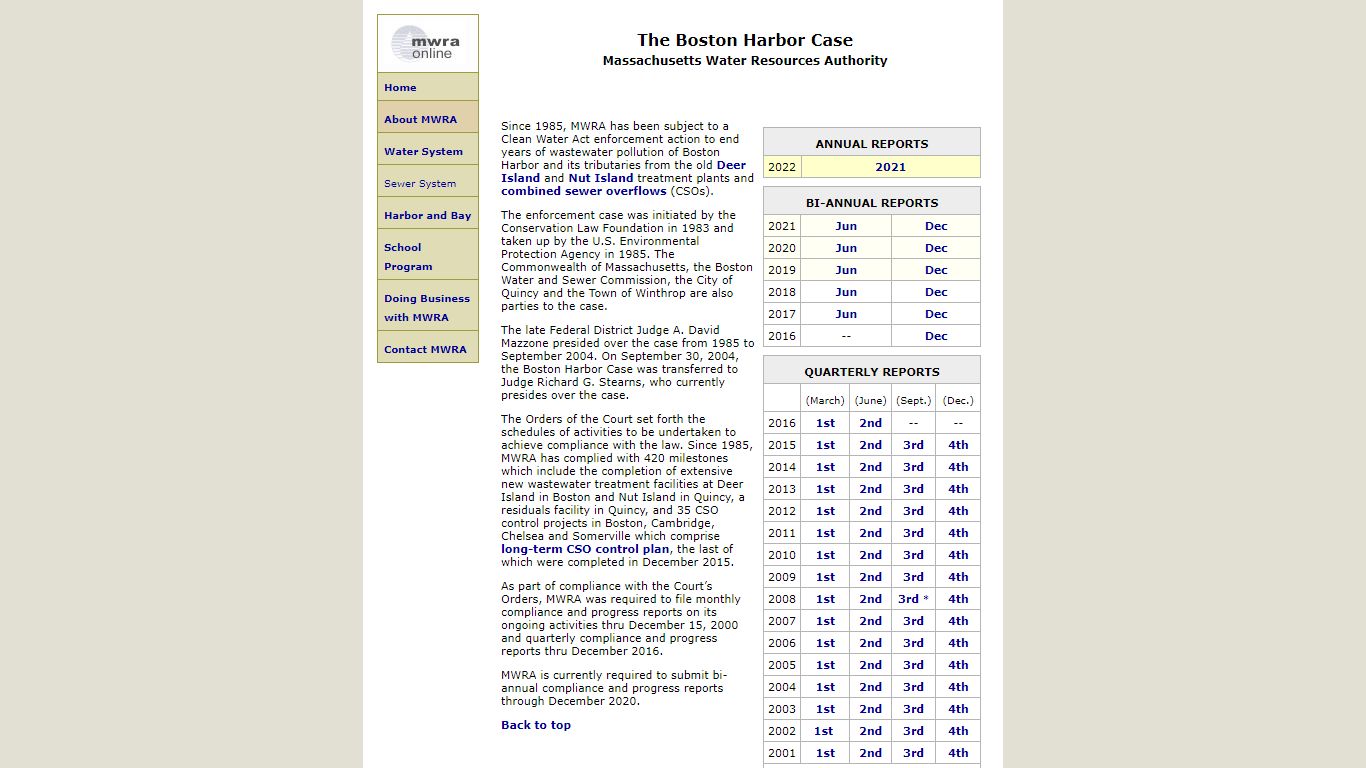Image resolution: width=1366 pixels, height=768 pixels.
Task: Open 2008 2nd quarterly report
Action: click(871, 599)
